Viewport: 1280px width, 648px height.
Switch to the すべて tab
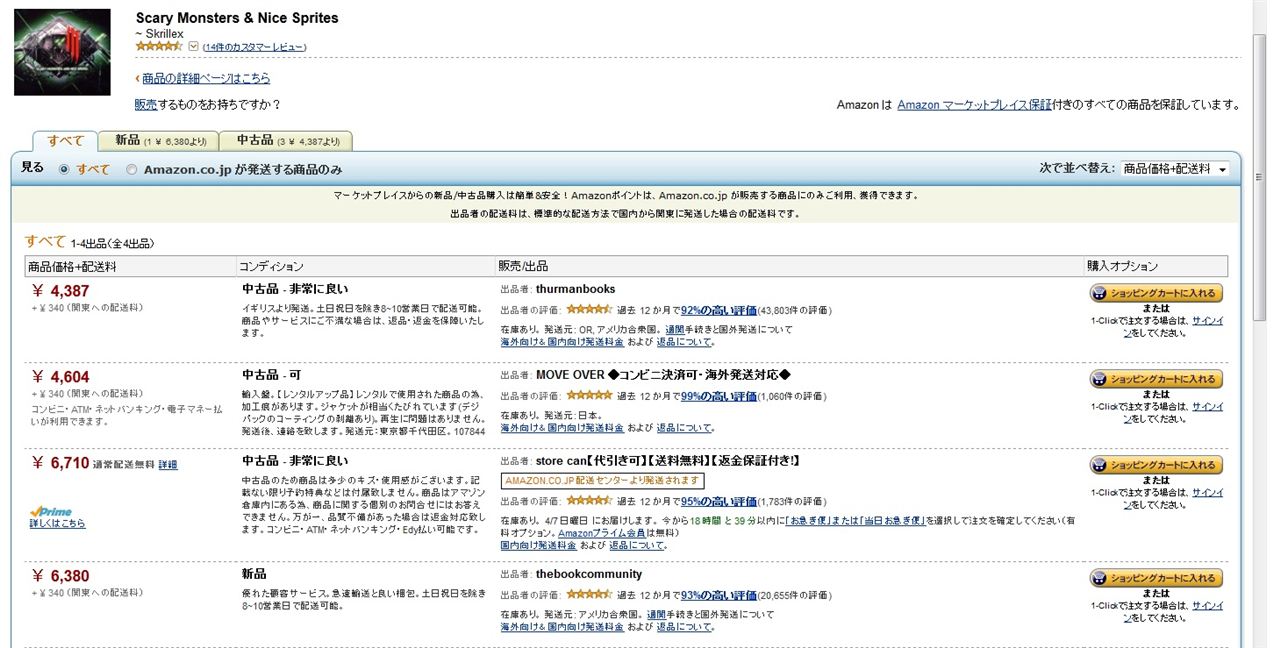tap(65, 141)
